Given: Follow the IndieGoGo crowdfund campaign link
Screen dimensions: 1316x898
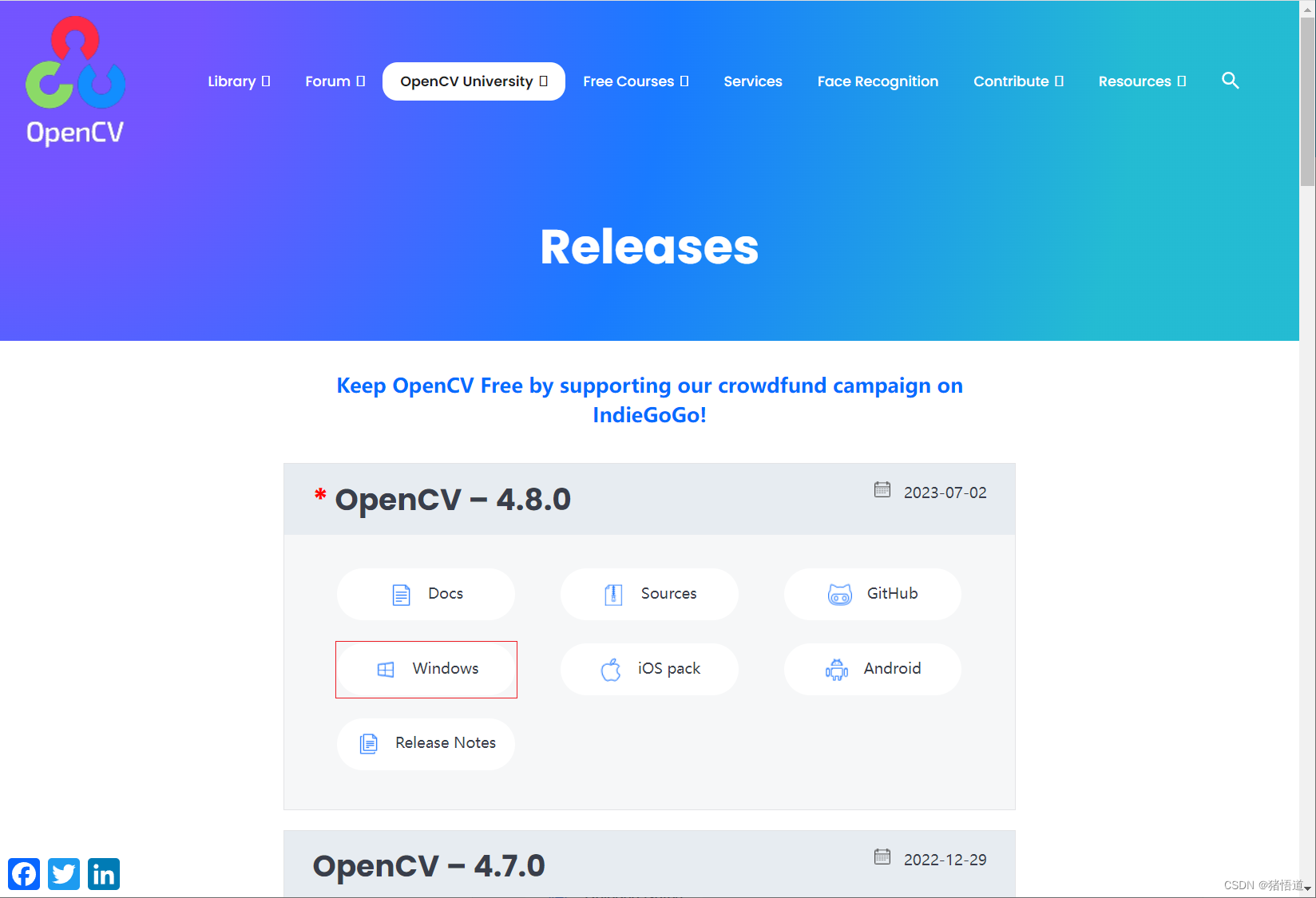Looking at the screenshot, I should click(x=649, y=400).
